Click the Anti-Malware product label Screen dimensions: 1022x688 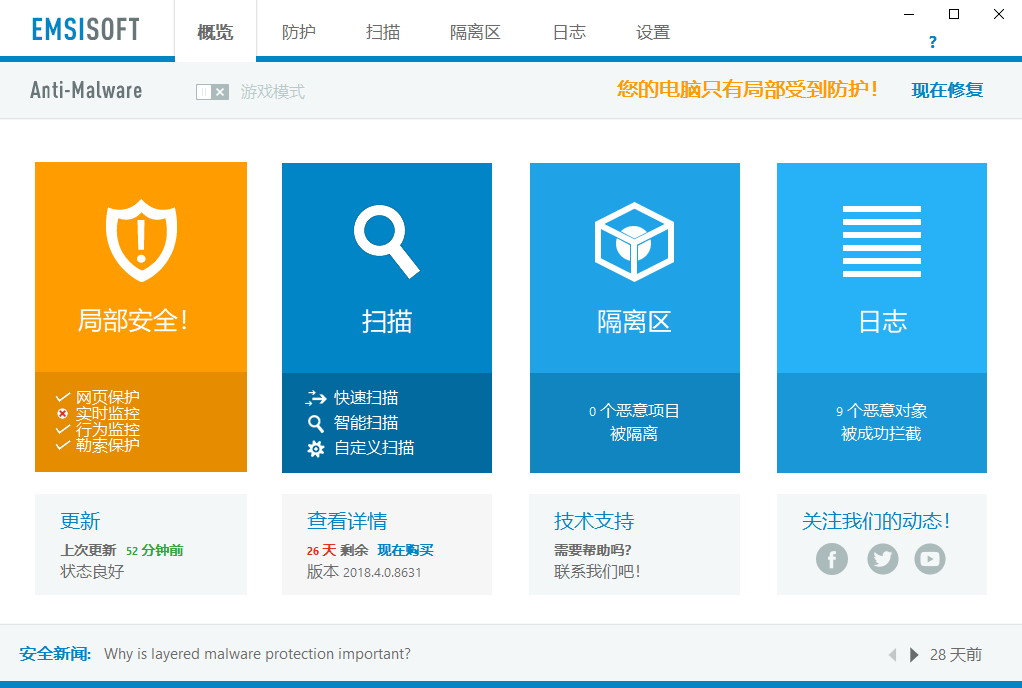coord(86,90)
